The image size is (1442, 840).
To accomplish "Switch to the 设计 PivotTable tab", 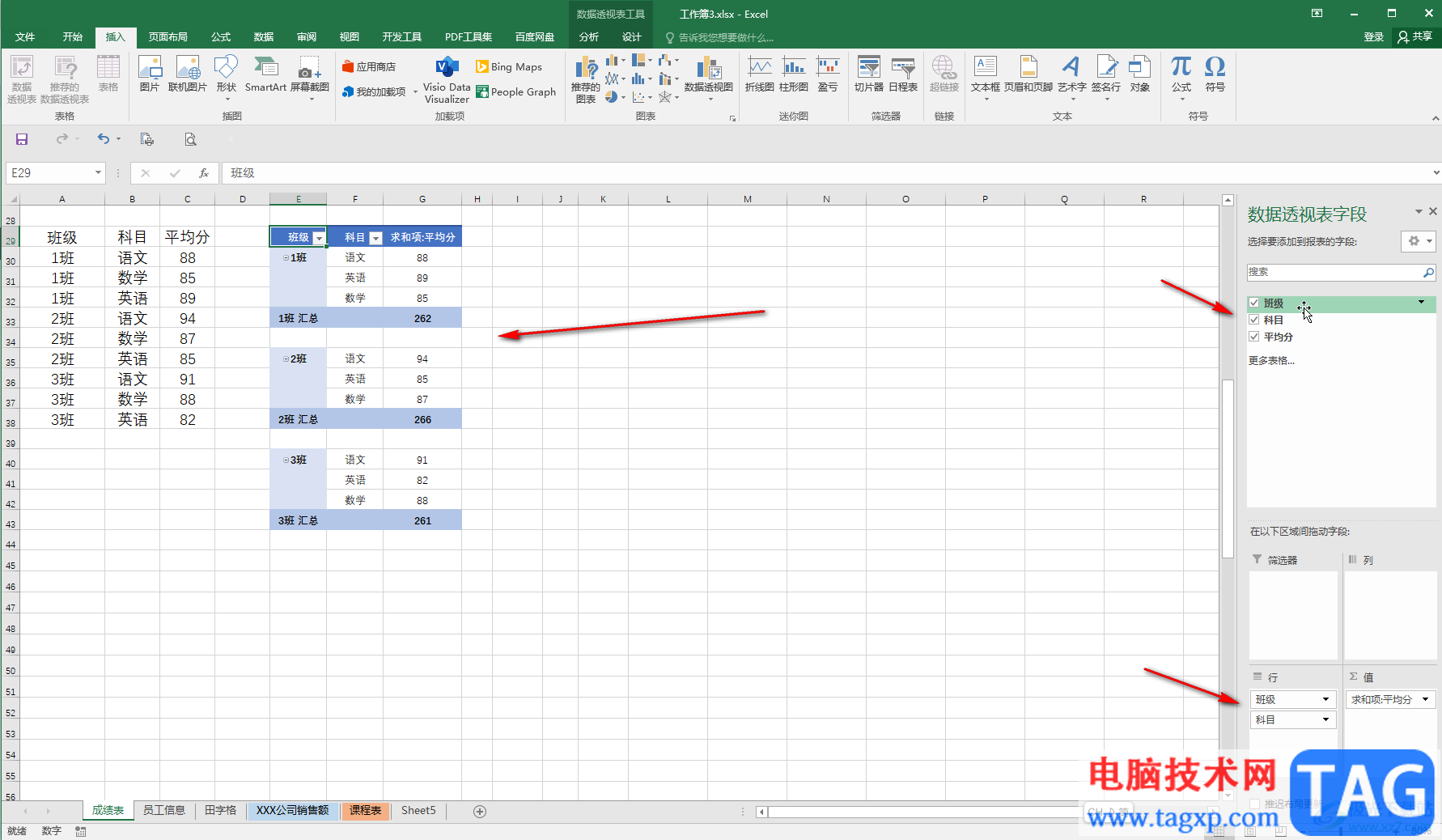I will (632, 36).
